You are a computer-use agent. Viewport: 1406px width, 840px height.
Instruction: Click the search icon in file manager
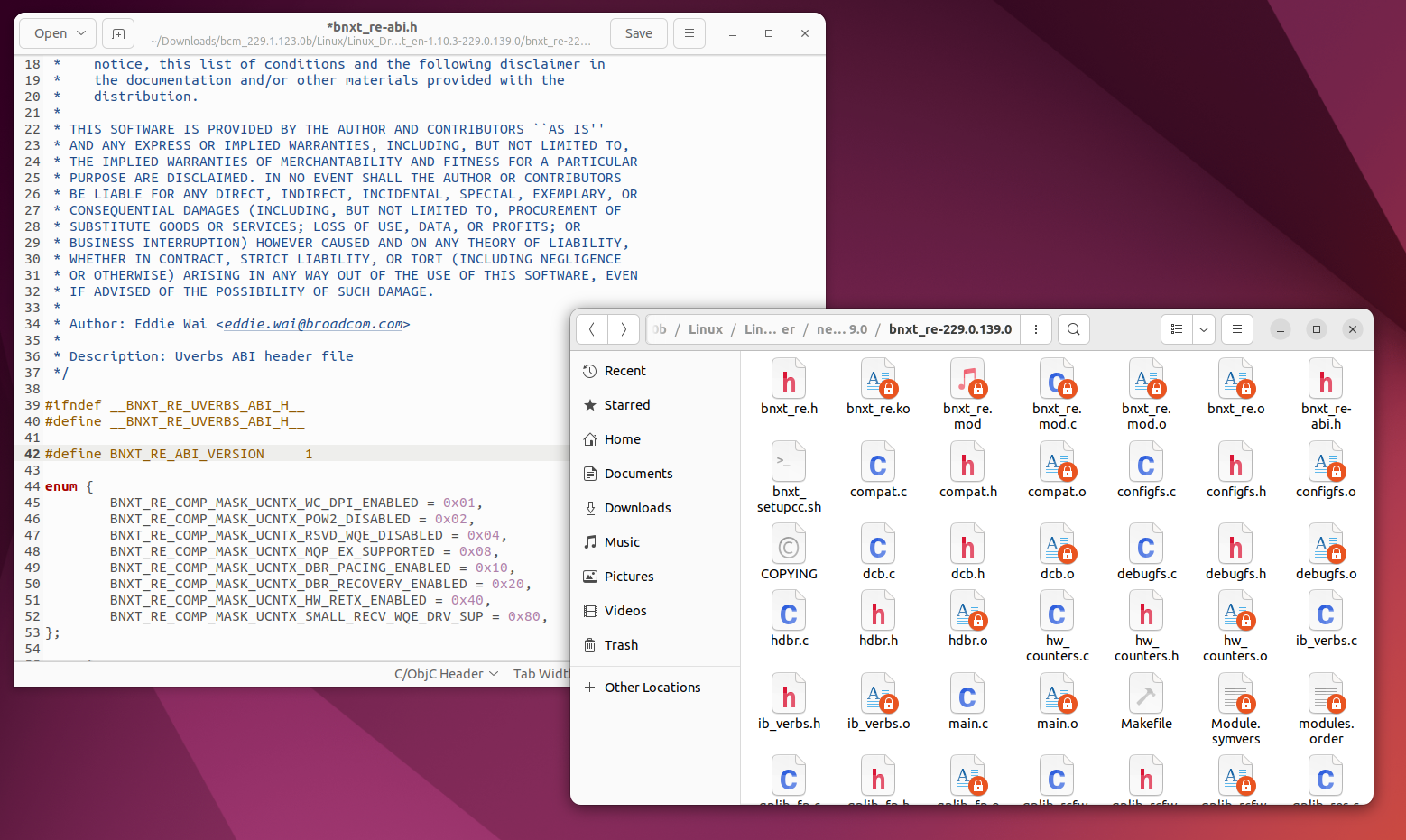coord(1073,329)
